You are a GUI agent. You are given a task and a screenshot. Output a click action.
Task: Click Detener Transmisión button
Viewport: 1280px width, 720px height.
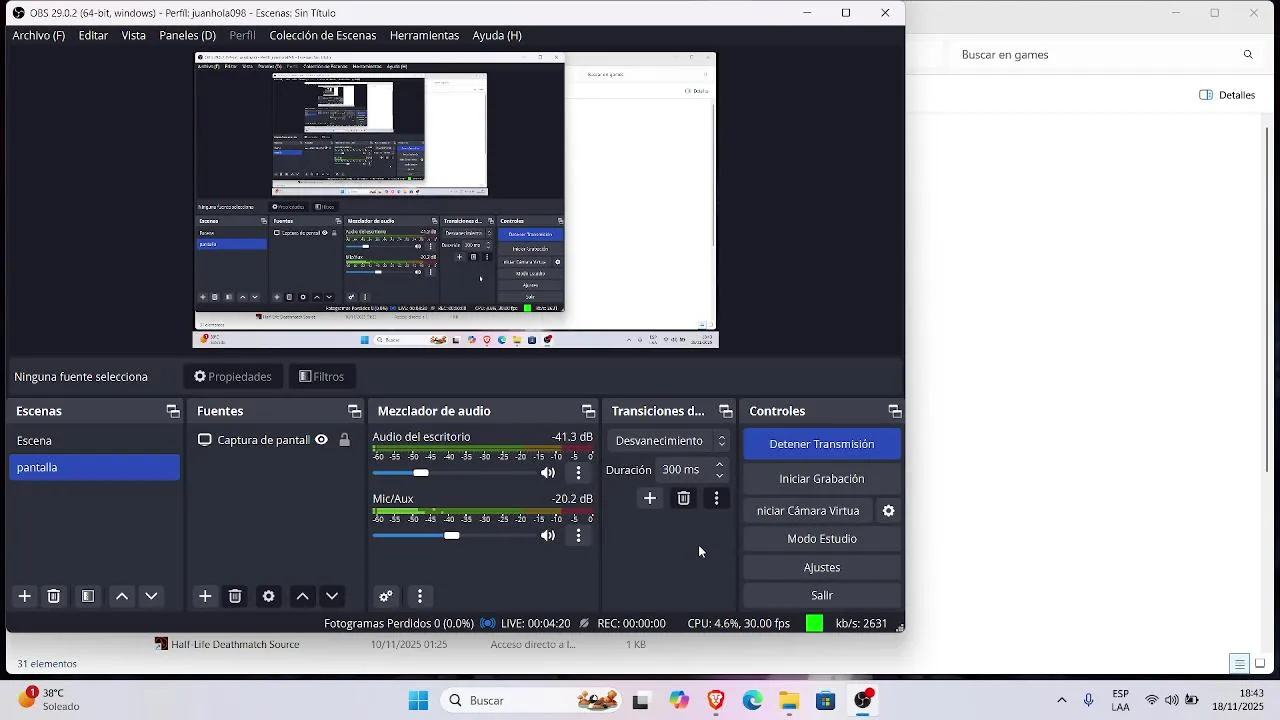pos(822,444)
